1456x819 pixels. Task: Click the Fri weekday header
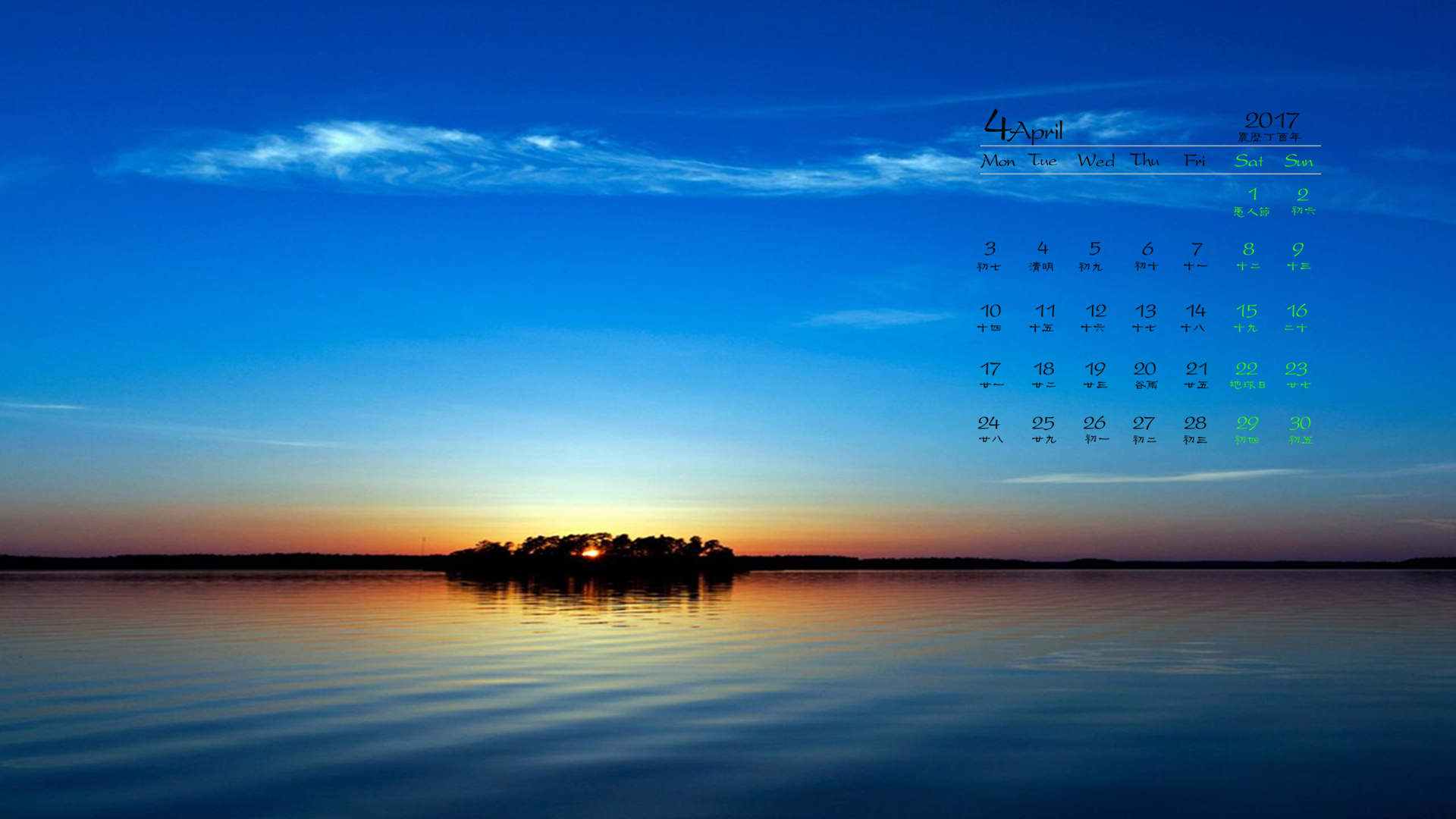[1194, 160]
